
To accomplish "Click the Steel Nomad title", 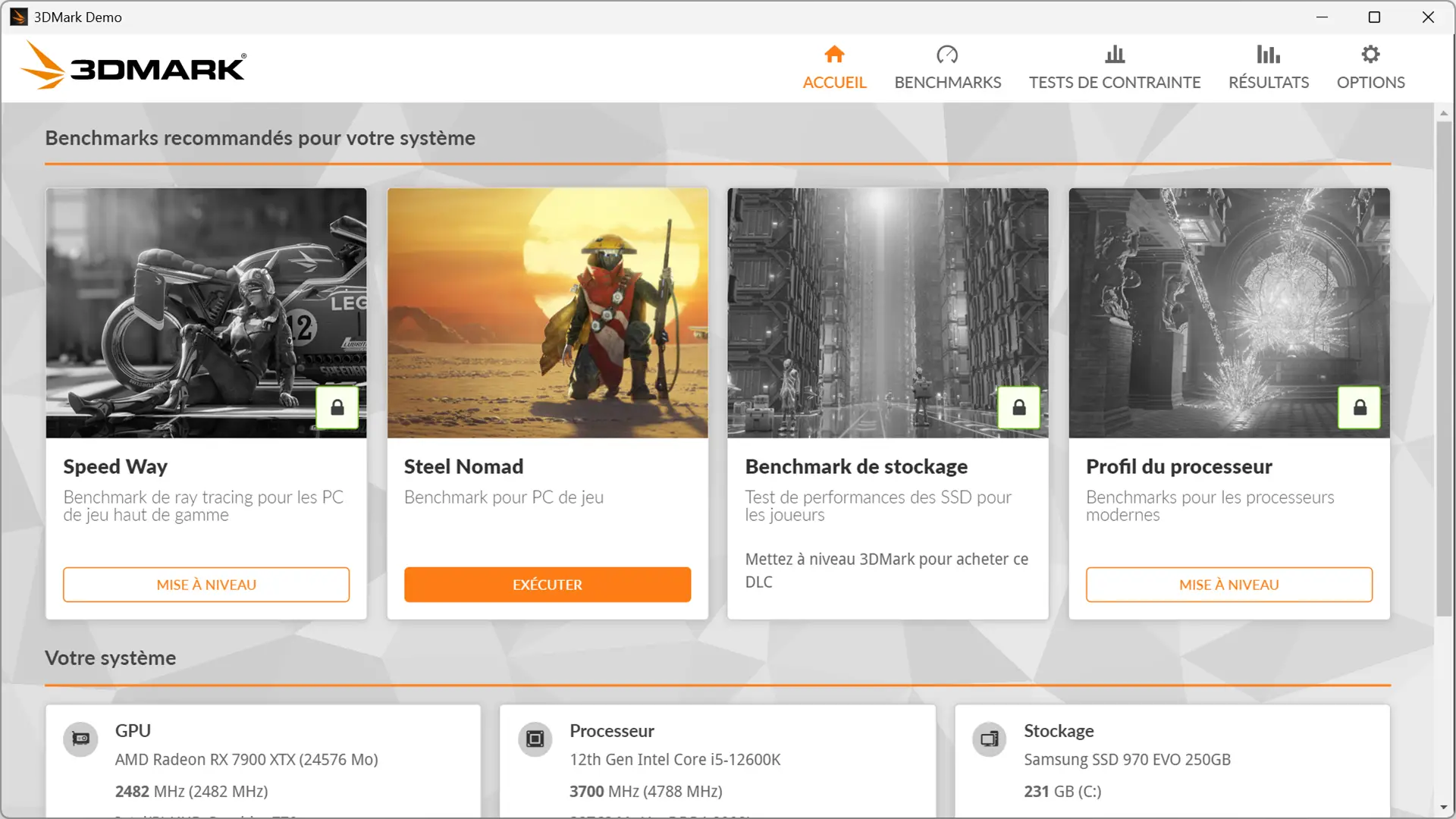I will [463, 466].
